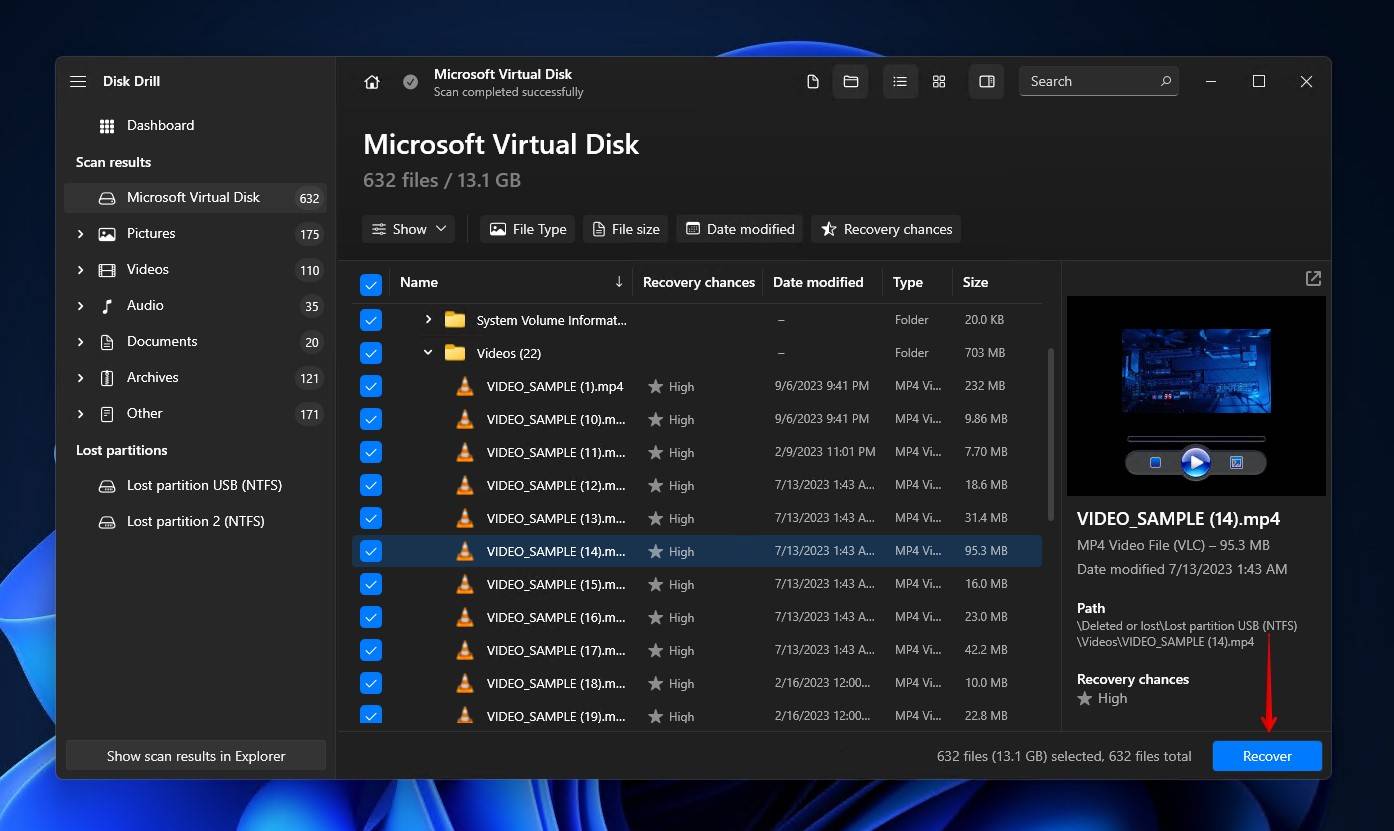1394x831 pixels.
Task: Uncheck VIDEO_SAMPLE (11) checkbox
Action: (x=371, y=452)
